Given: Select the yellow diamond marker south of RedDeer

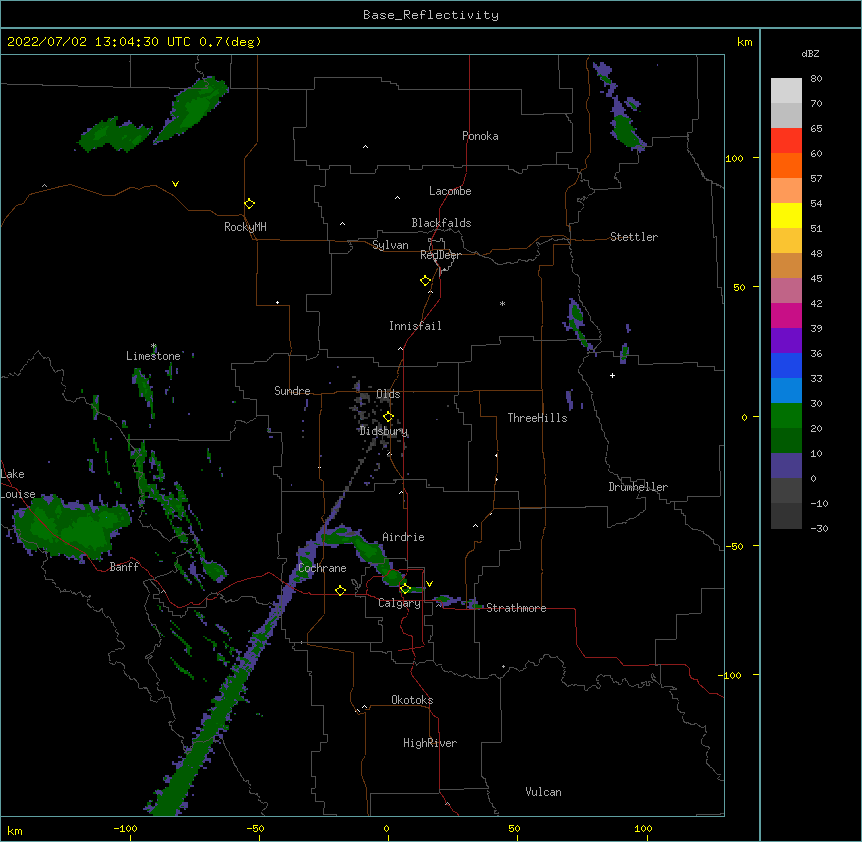Looking at the screenshot, I should 425,281.
